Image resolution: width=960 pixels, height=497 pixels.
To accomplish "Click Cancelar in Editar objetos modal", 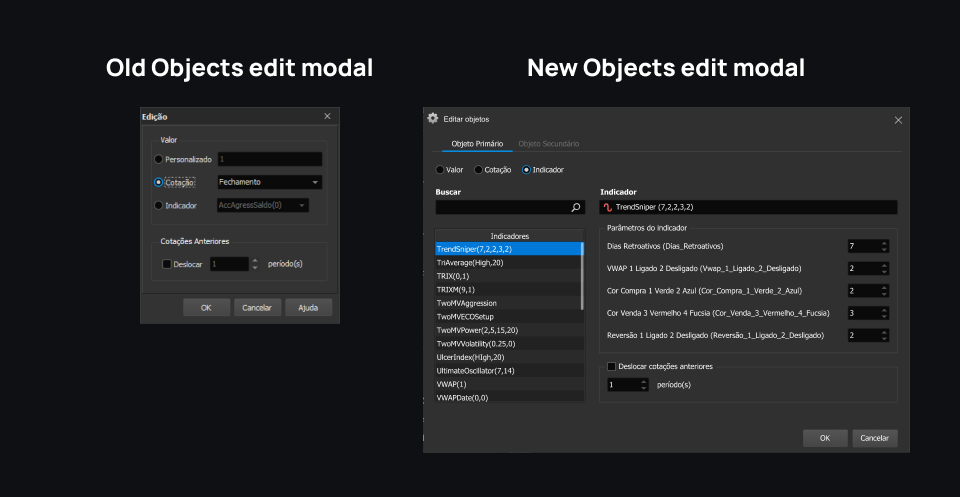I will 875,438.
